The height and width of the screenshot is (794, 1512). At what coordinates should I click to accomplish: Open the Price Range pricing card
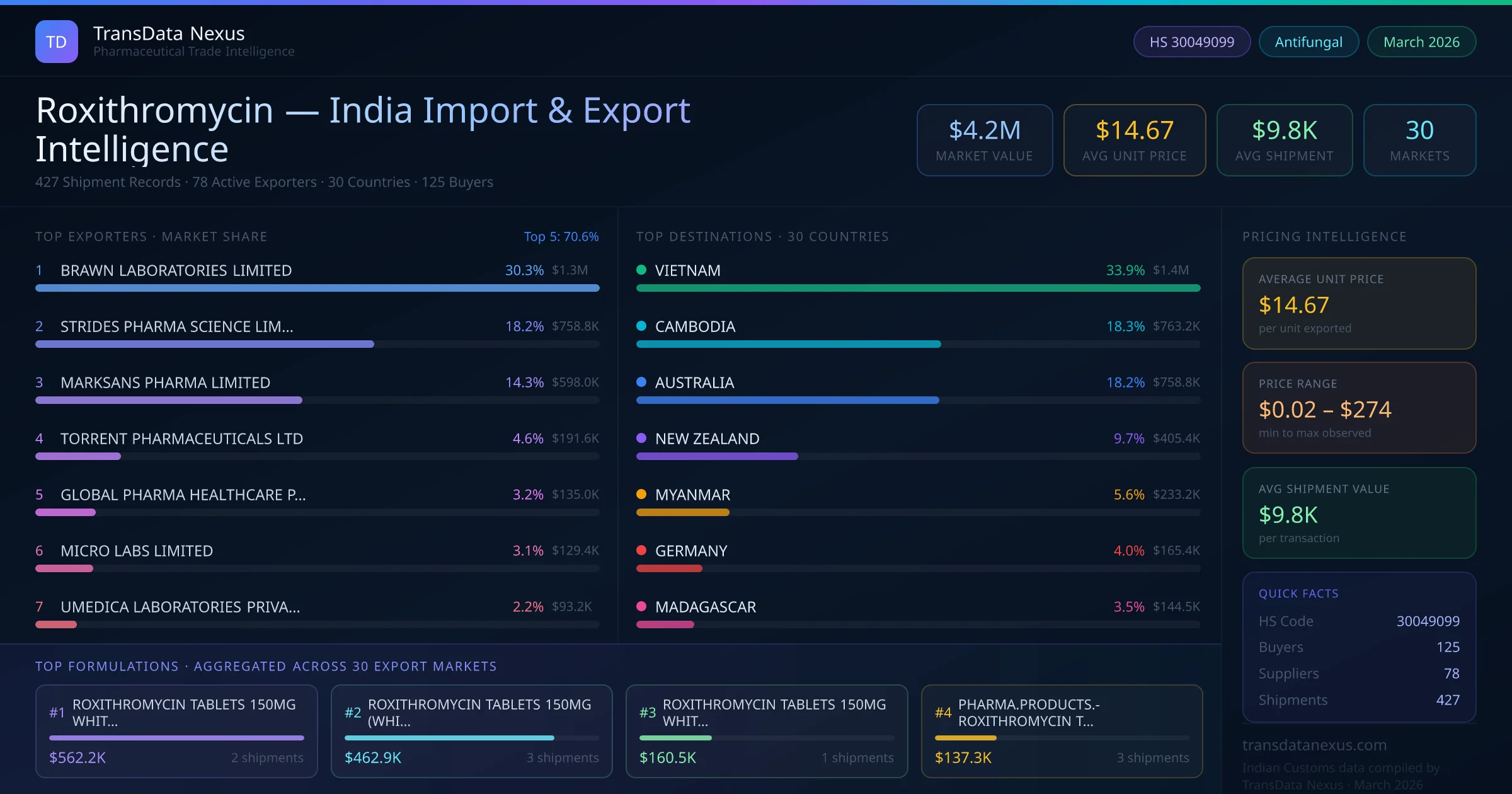click(1359, 408)
